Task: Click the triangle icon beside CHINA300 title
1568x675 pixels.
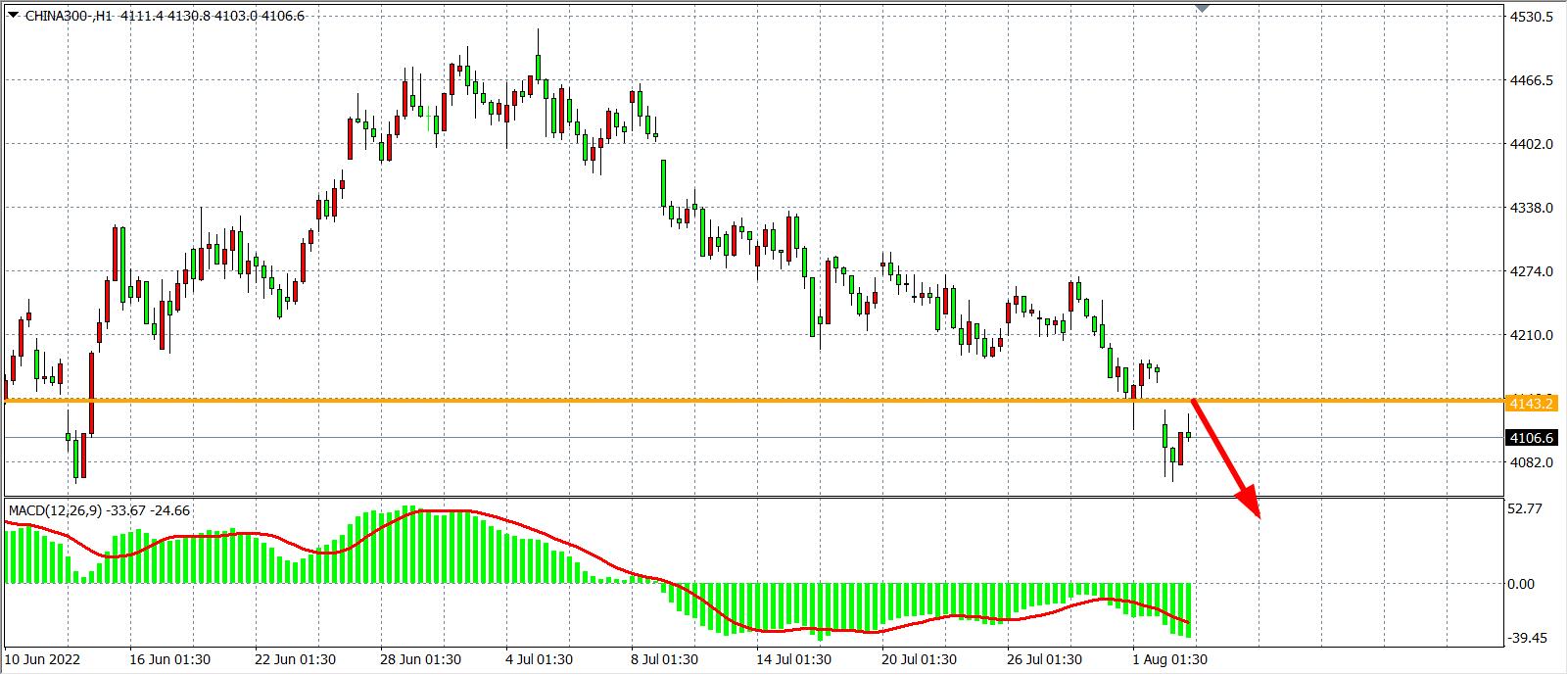Action: click(12, 15)
